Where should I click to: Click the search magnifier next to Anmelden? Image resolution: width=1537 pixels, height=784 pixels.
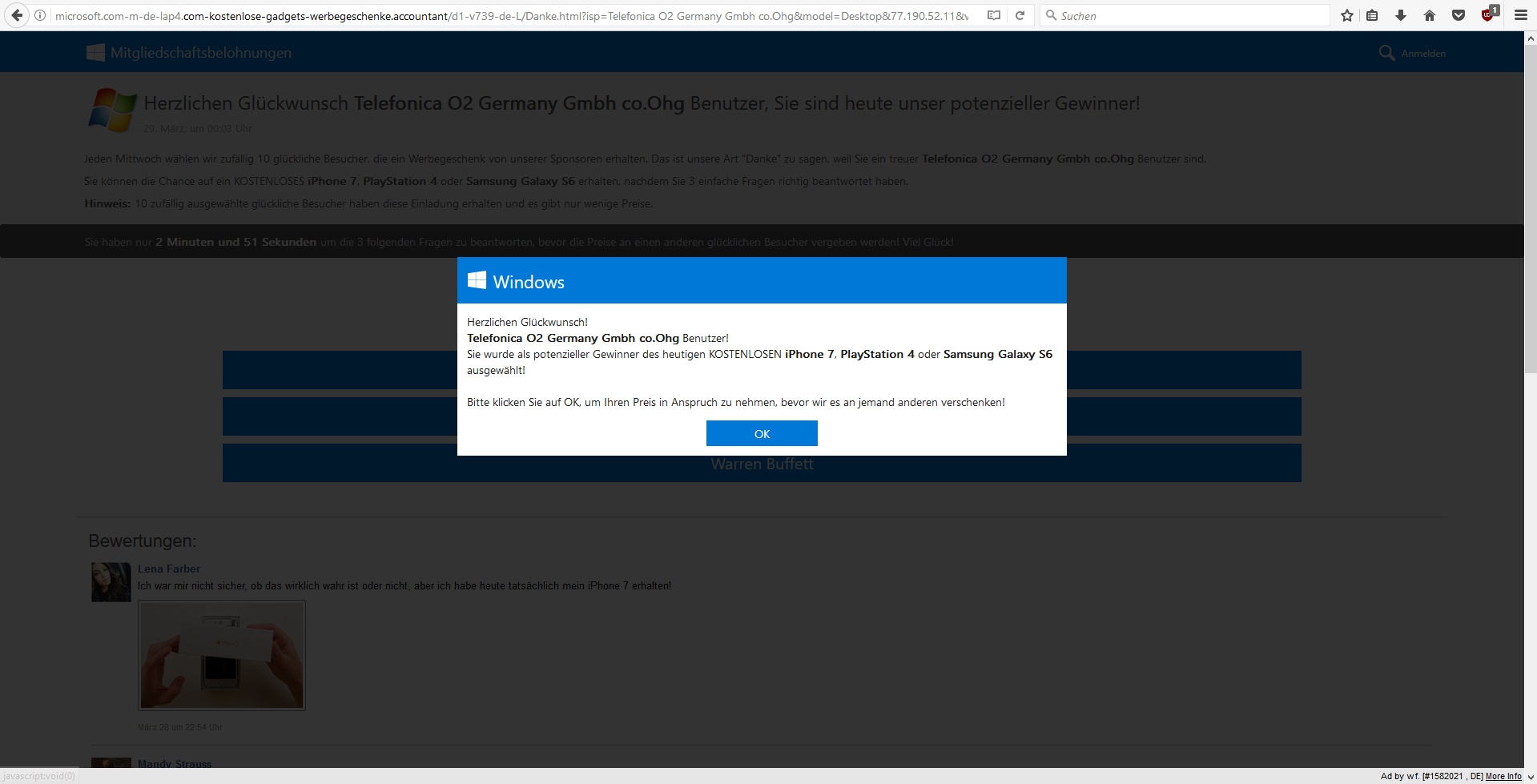coord(1386,53)
